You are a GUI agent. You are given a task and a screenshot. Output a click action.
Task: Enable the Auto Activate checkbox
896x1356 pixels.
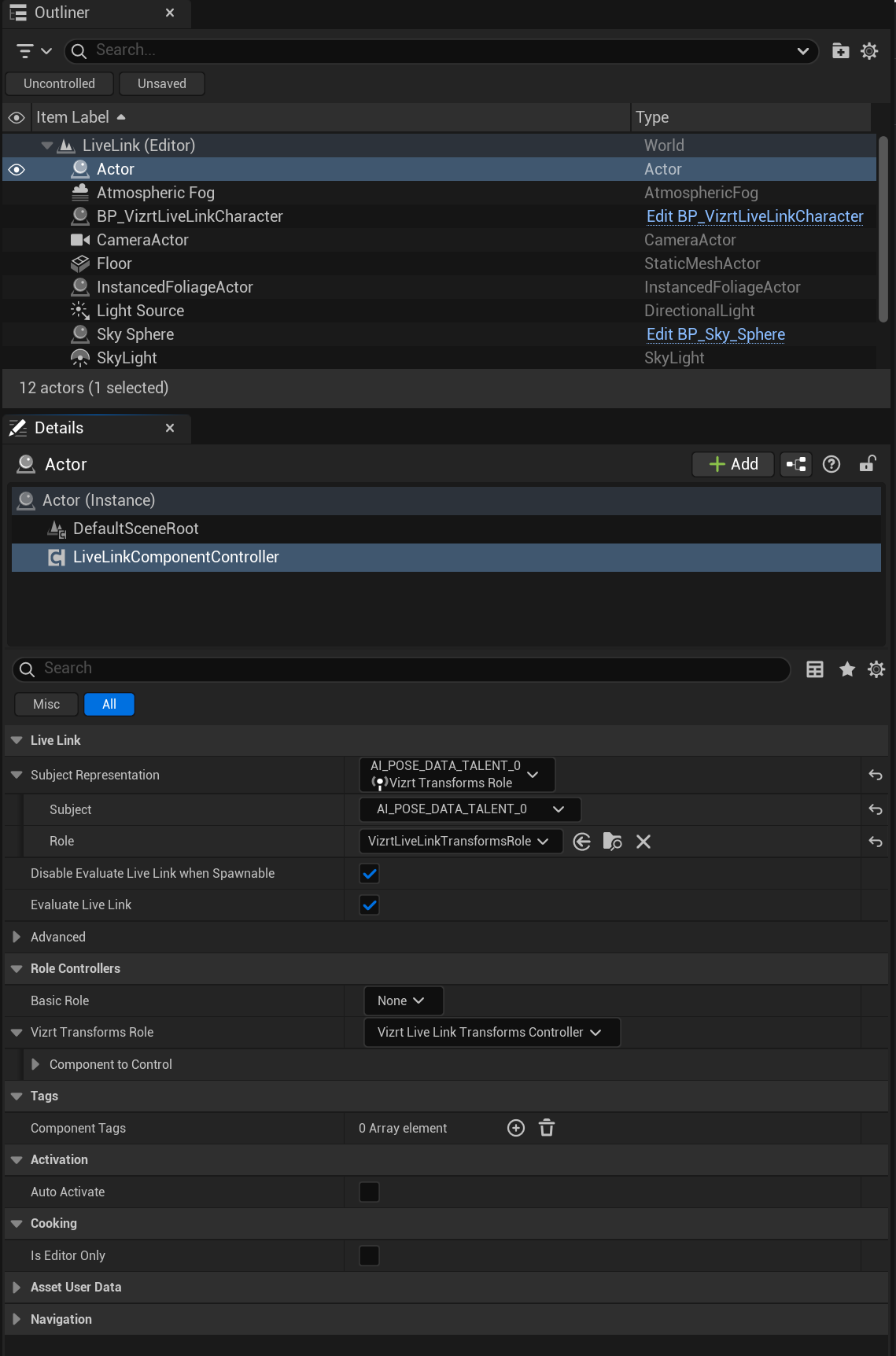369,1192
